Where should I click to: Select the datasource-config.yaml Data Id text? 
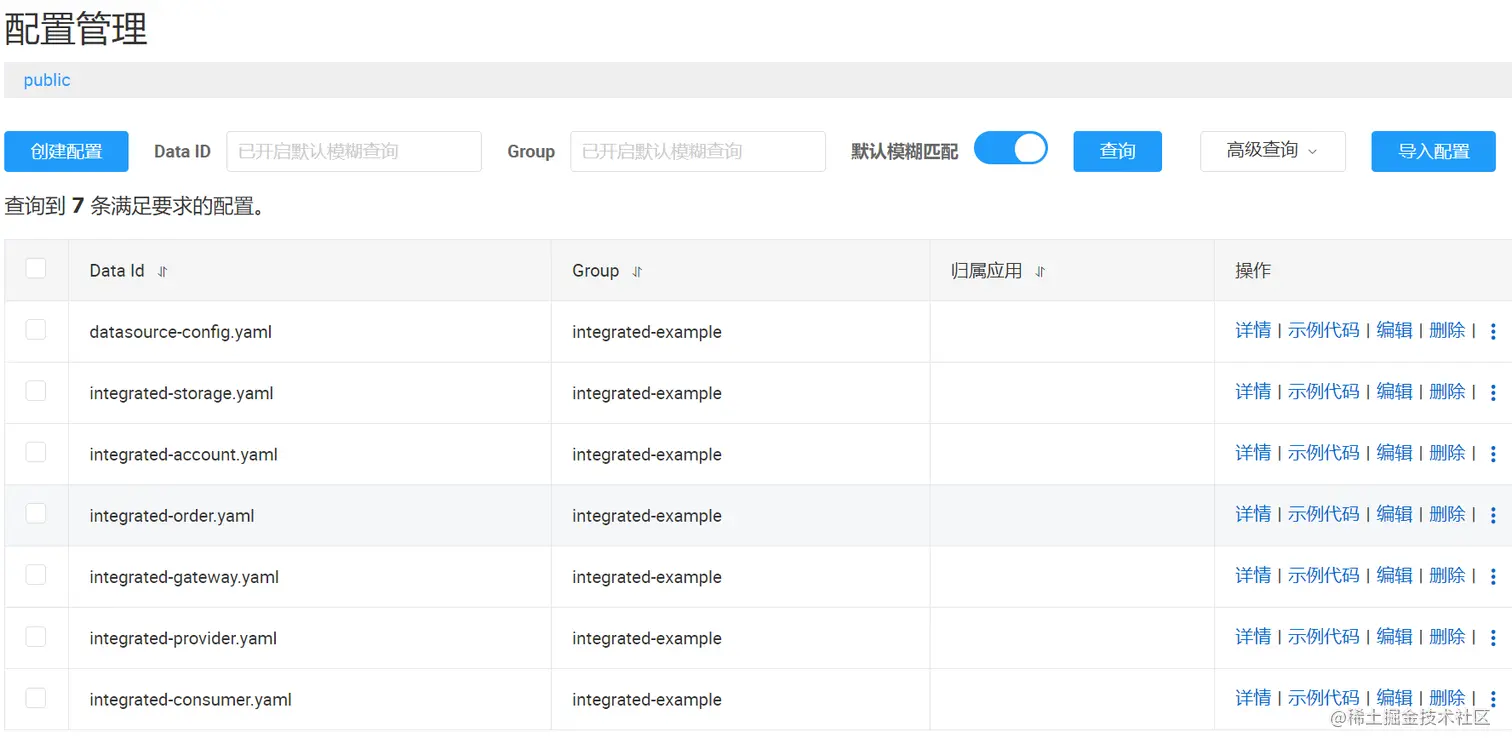click(181, 332)
